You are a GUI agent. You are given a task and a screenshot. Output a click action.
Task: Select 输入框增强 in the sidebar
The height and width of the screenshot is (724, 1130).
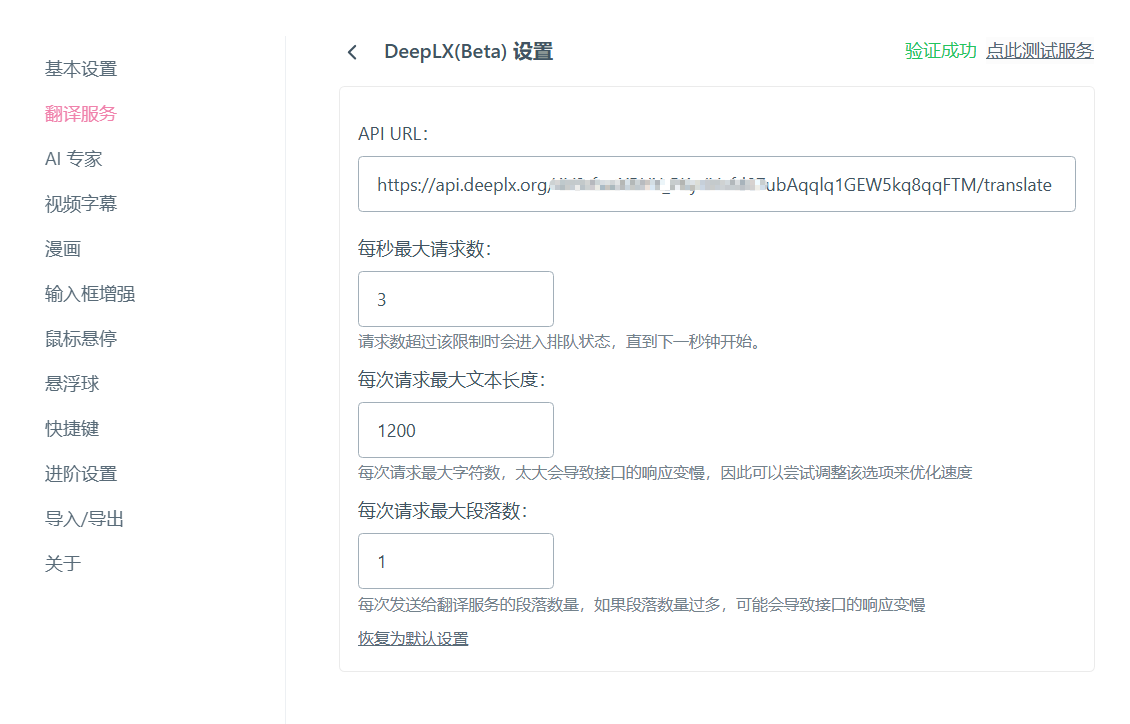click(x=90, y=294)
